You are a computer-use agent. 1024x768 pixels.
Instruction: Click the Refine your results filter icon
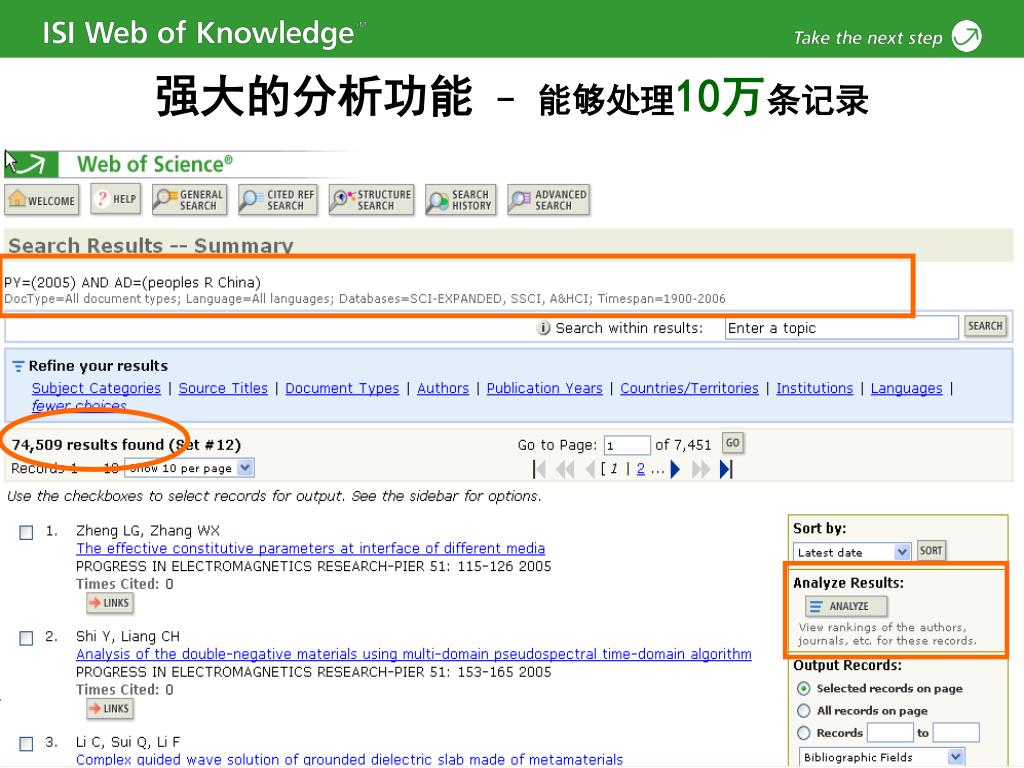(18, 366)
